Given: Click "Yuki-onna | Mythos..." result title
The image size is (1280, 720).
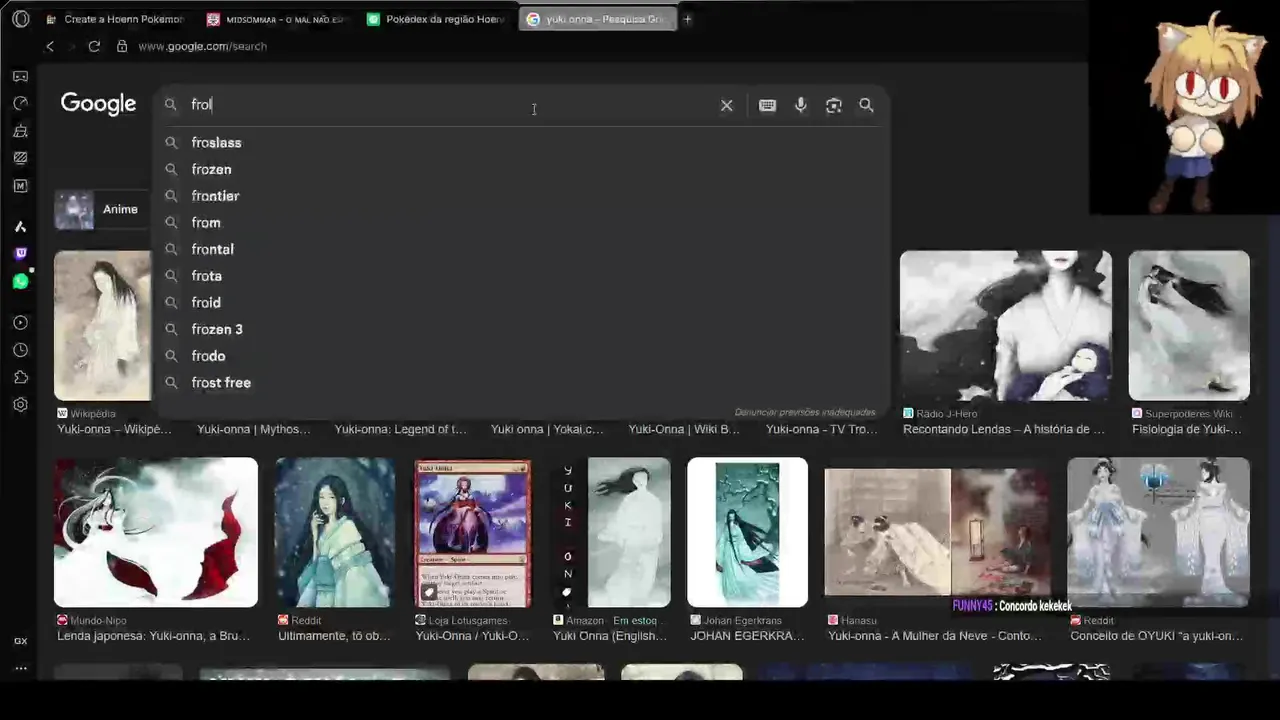Looking at the screenshot, I should pos(253,430).
